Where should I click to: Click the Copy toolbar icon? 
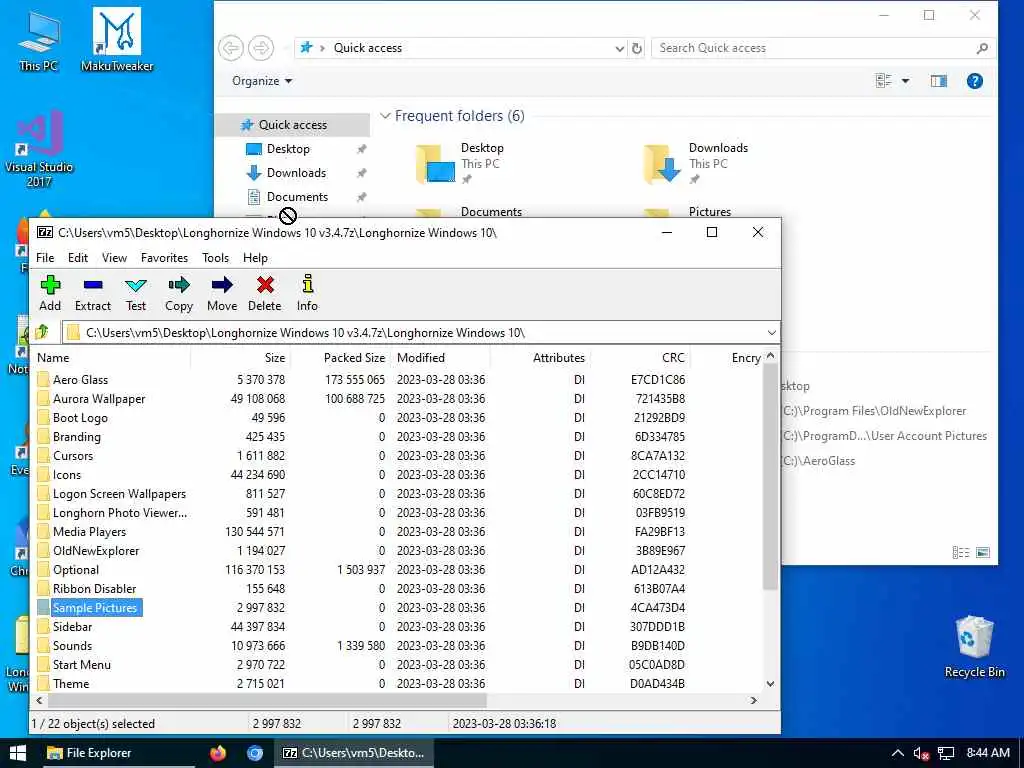pyautogui.click(x=178, y=293)
